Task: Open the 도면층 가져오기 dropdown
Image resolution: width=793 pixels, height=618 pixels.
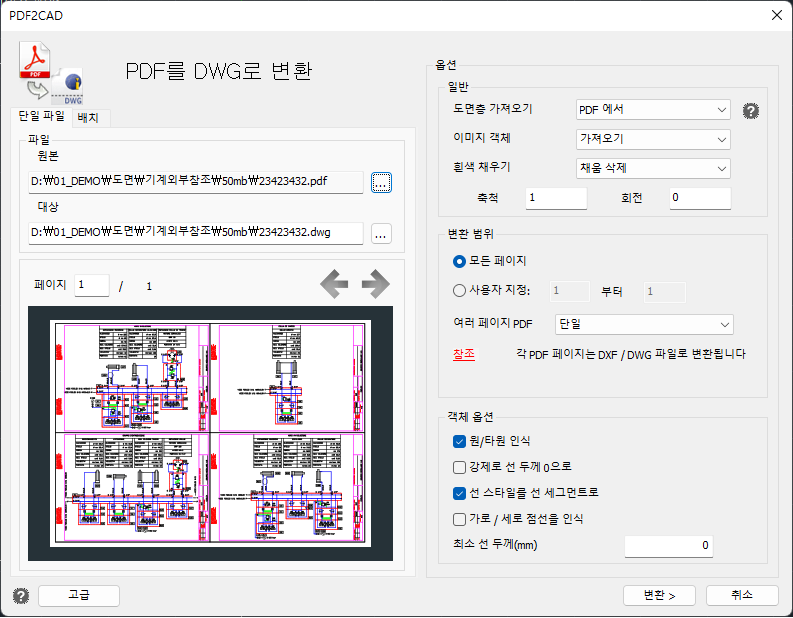Action: pyautogui.click(x=653, y=110)
